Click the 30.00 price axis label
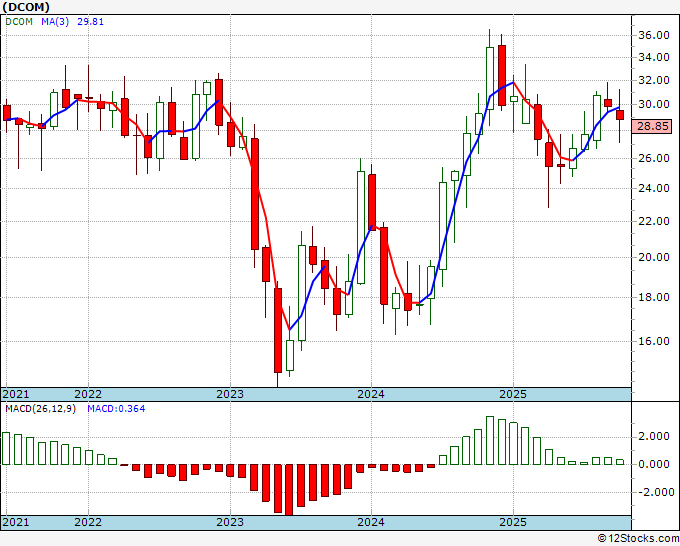680x546 pixels. 654,104
